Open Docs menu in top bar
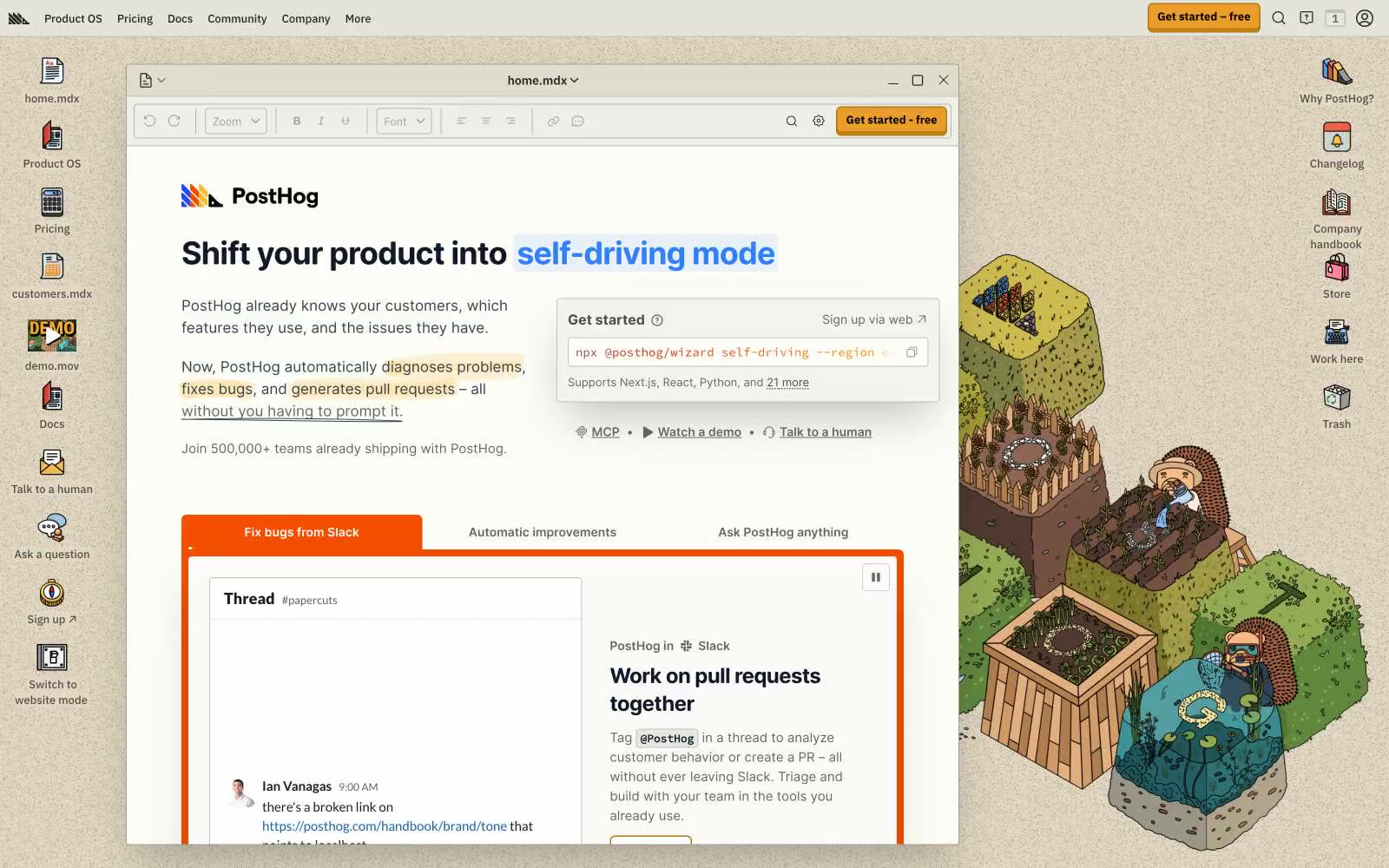 tap(180, 18)
